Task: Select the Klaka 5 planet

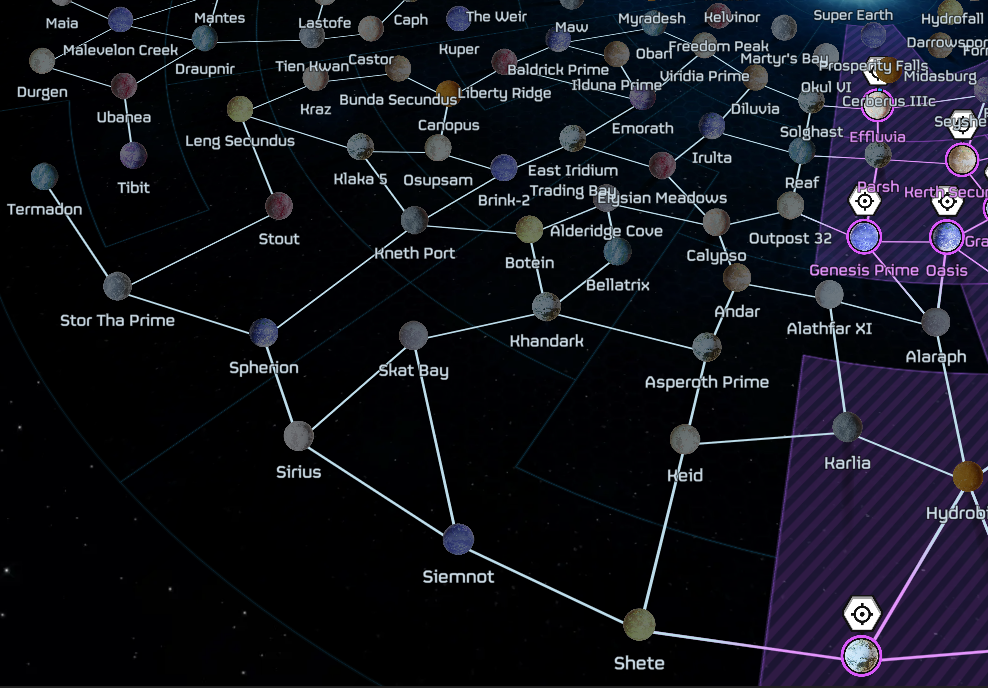Action: point(360,146)
